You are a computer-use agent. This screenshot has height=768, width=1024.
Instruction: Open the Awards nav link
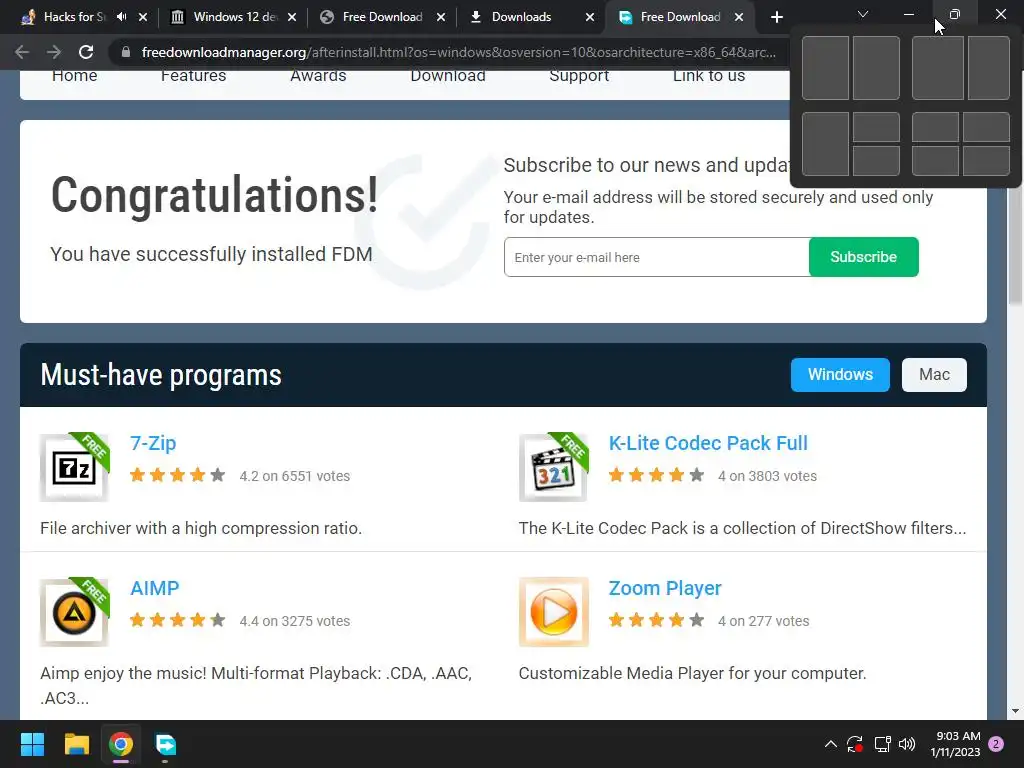(x=318, y=76)
